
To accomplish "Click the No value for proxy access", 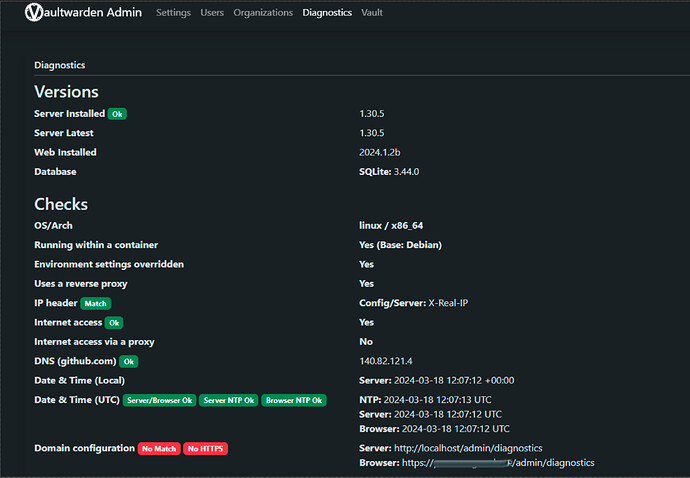I will coord(366,342).
